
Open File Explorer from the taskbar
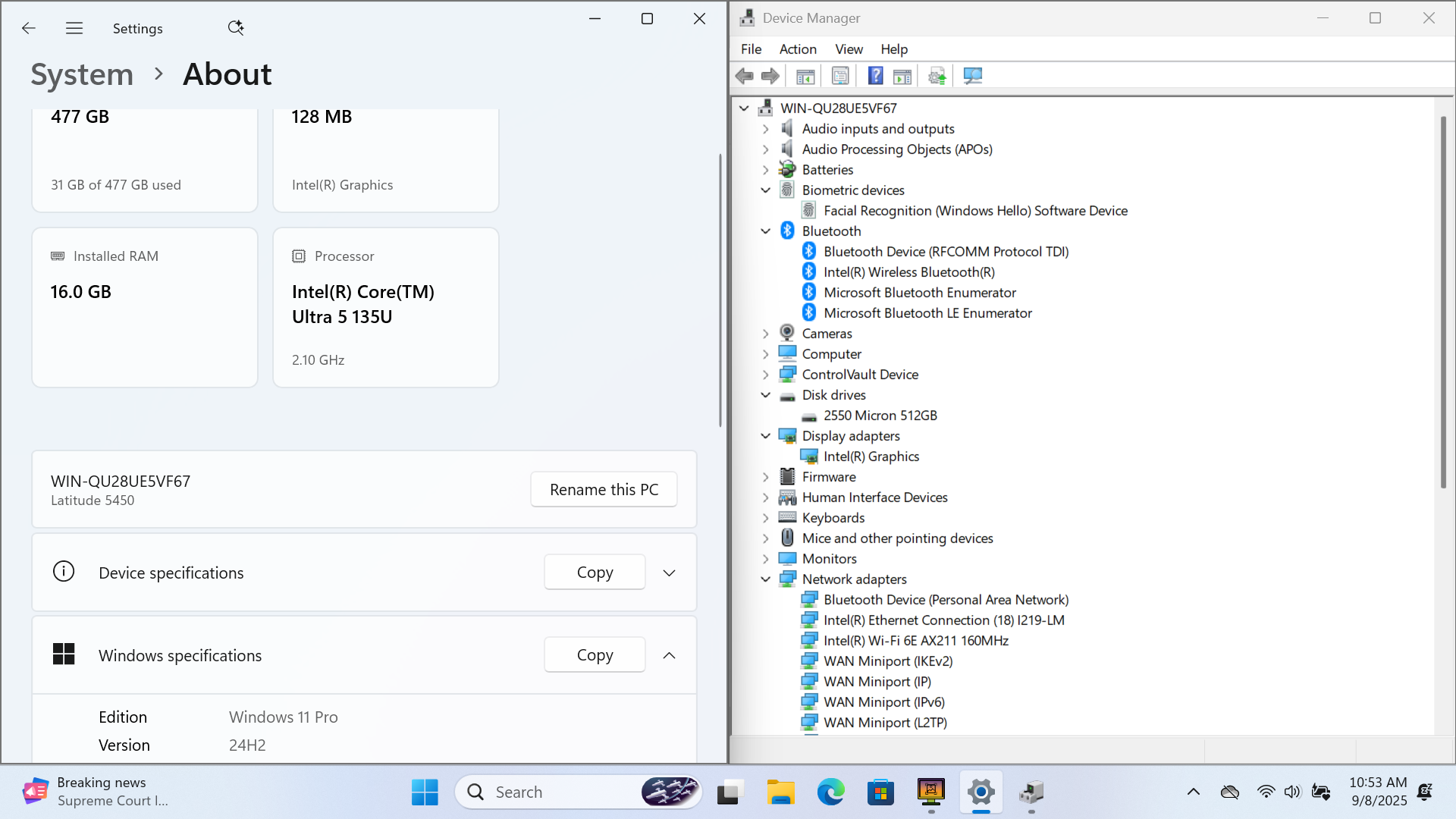click(780, 792)
